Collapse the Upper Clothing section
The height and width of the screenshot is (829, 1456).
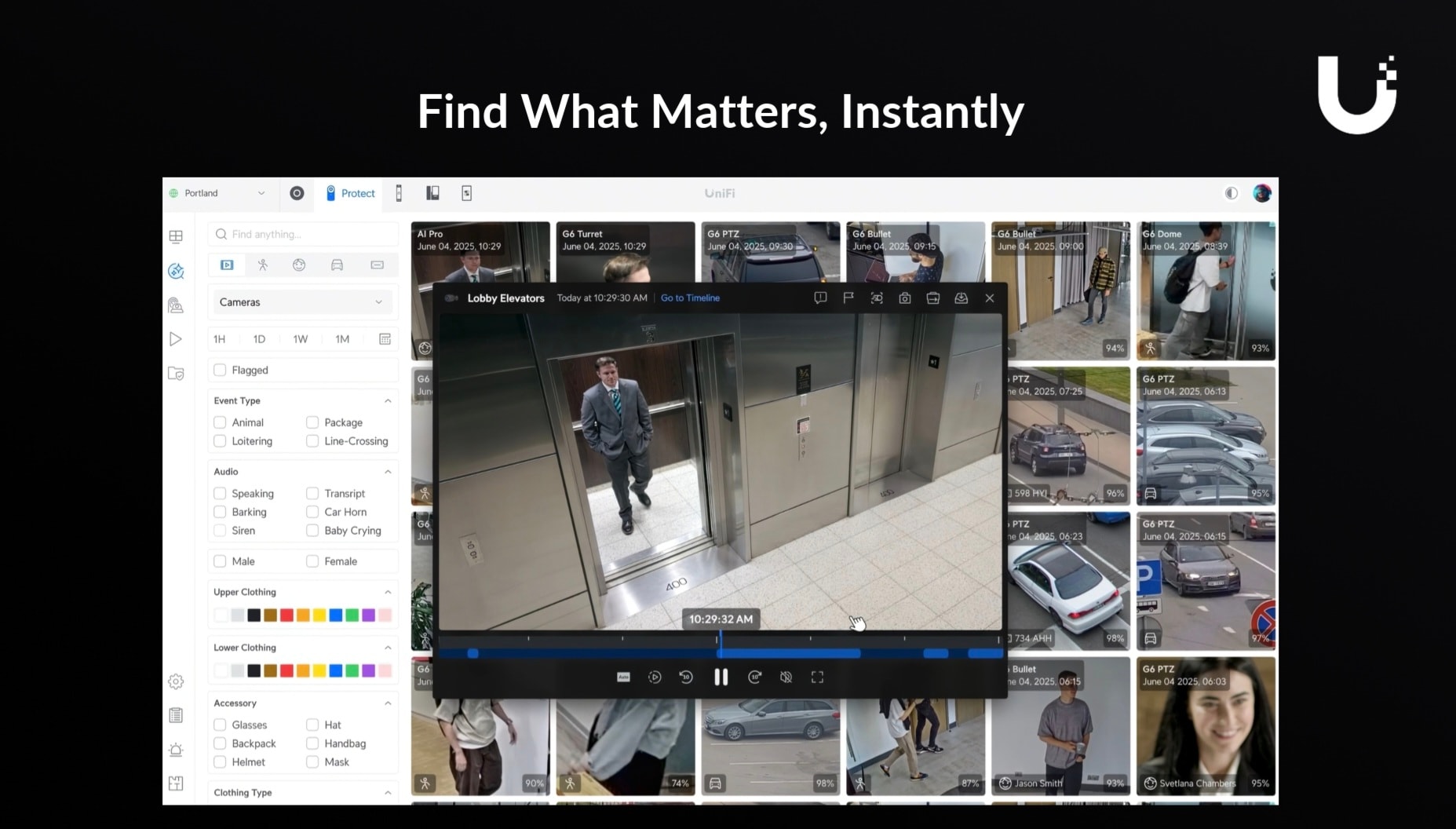pyautogui.click(x=388, y=592)
